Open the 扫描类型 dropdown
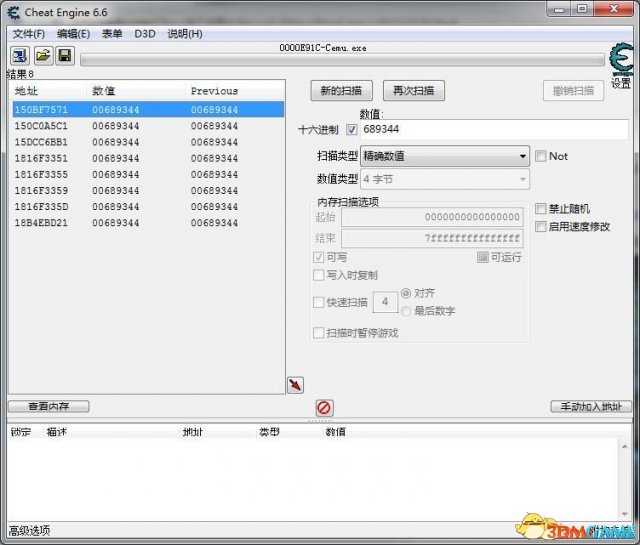 tap(445, 156)
